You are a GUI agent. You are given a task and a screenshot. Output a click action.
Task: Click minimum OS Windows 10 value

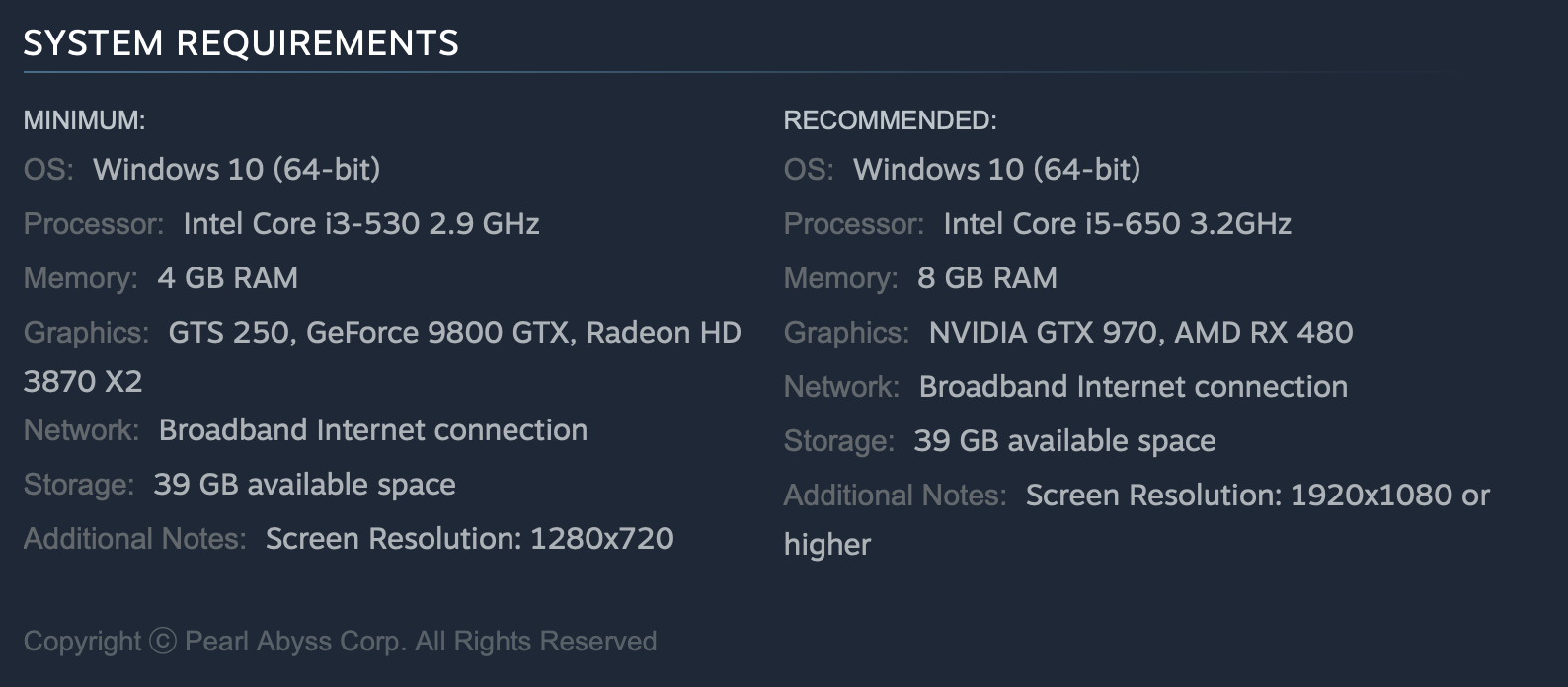(x=236, y=170)
